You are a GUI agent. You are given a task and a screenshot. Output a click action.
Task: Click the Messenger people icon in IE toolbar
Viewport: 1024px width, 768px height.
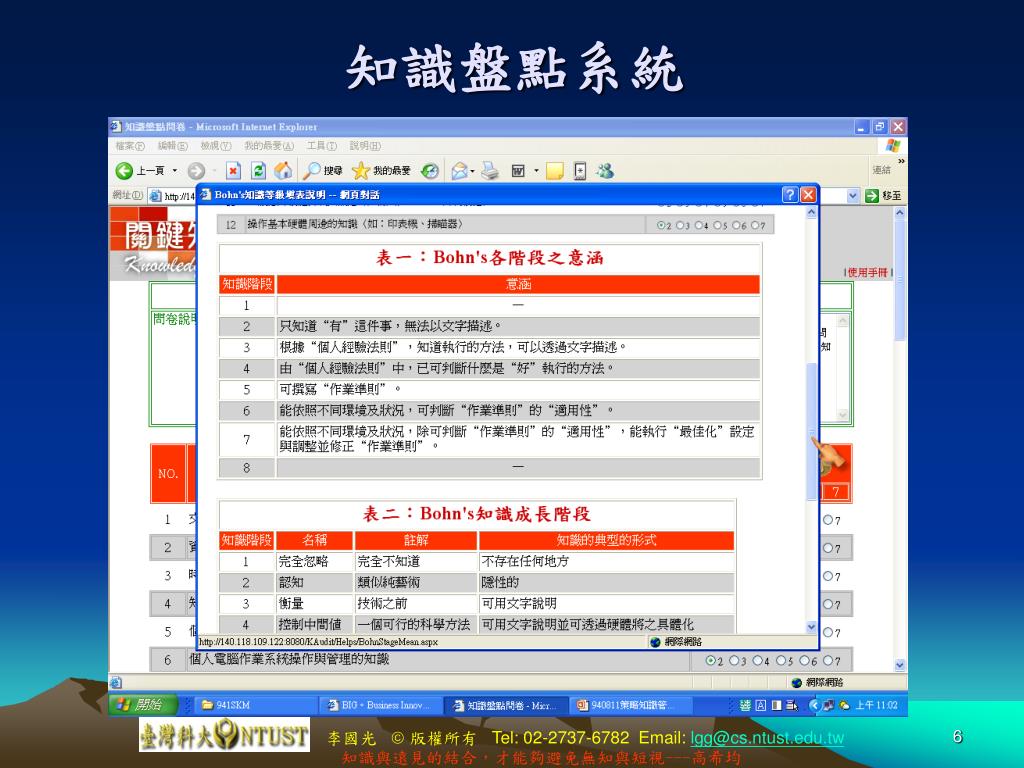tap(605, 171)
